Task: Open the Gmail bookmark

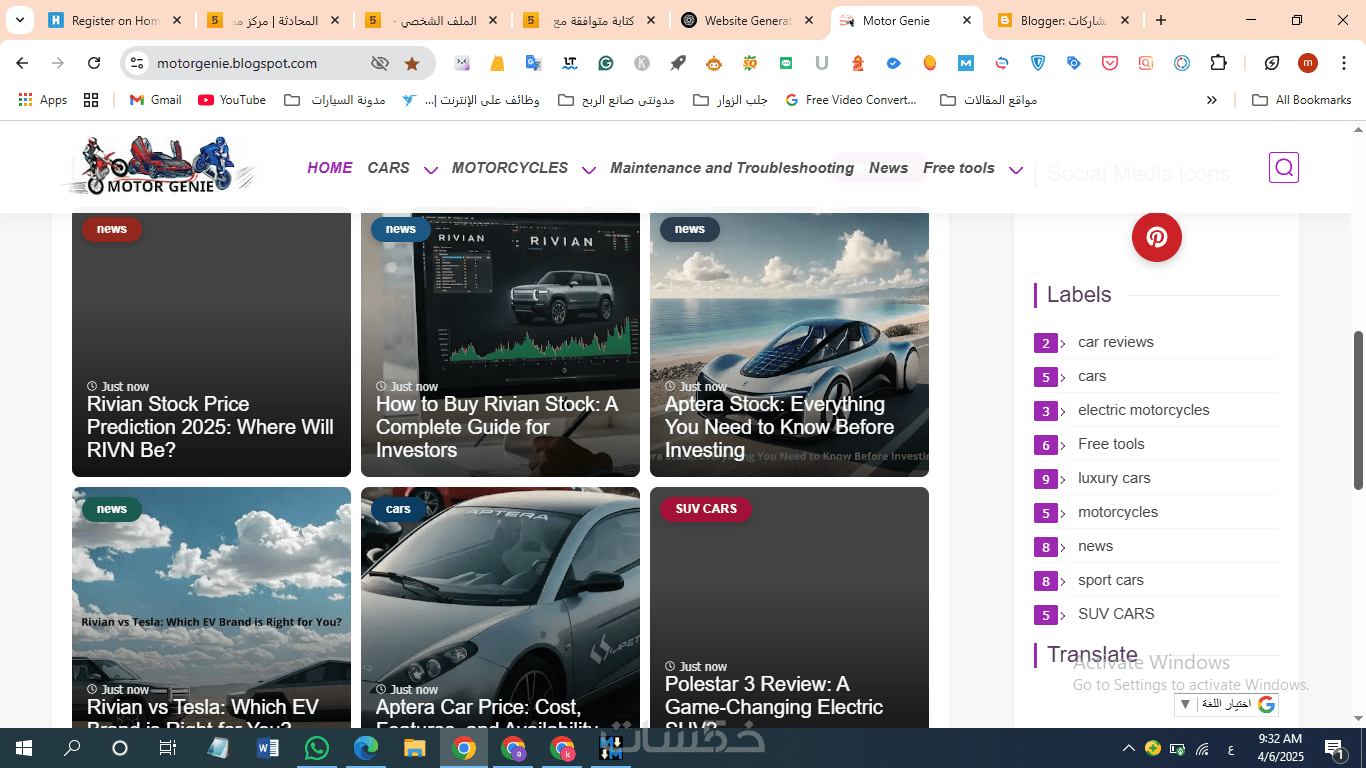Action: (156, 100)
